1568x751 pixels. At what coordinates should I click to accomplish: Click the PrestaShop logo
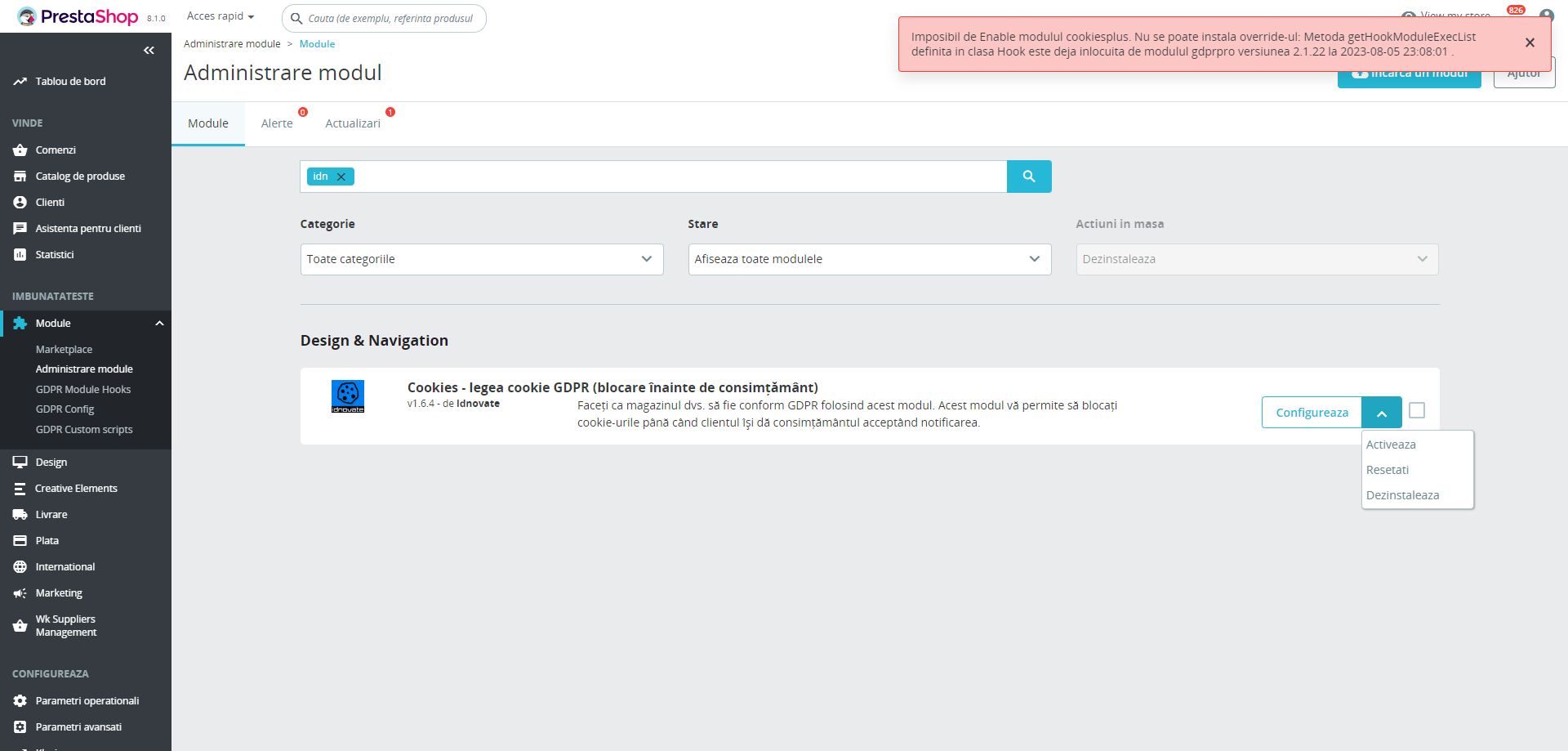(78, 16)
